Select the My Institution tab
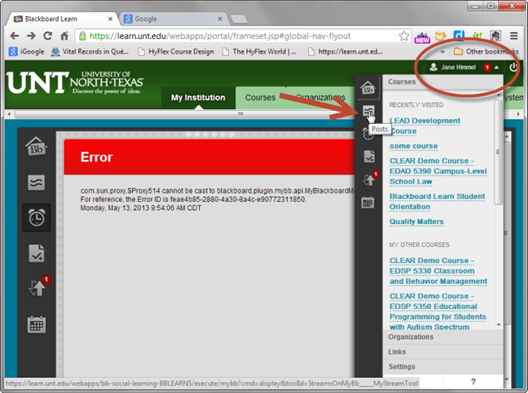The width and height of the screenshot is (528, 393). 198,98
